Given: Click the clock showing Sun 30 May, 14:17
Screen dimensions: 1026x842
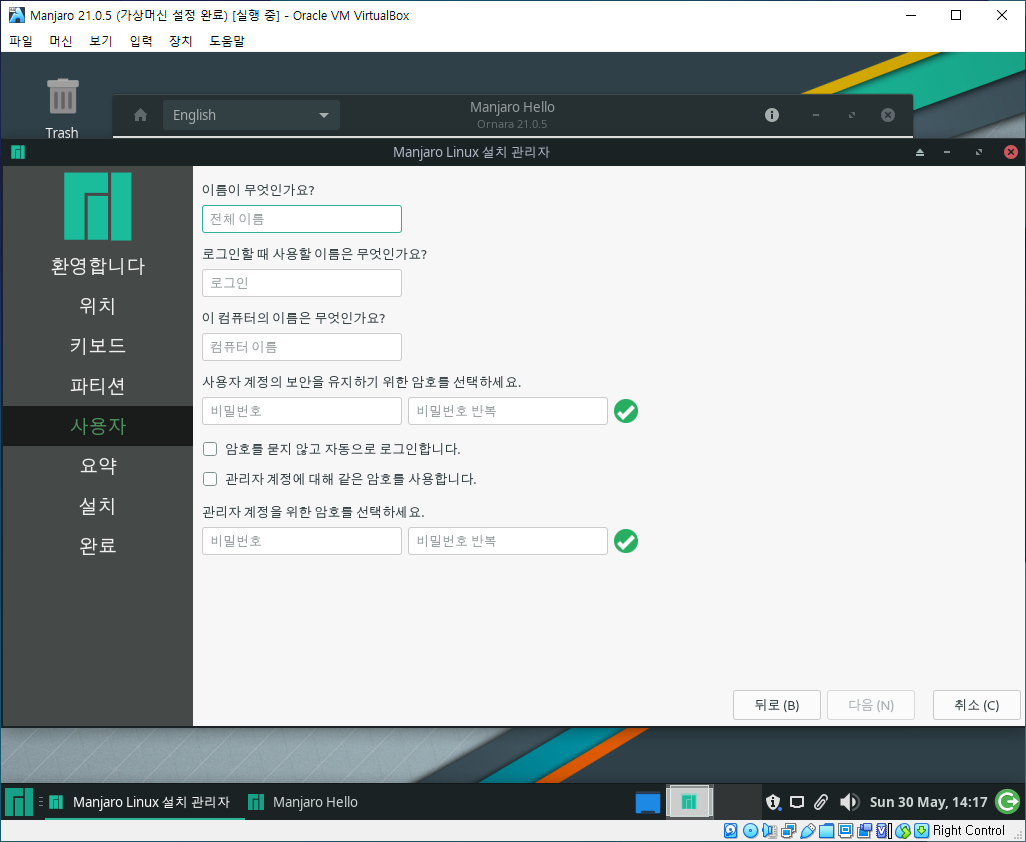Looking at the screenshot, I should tap(928, 802).
